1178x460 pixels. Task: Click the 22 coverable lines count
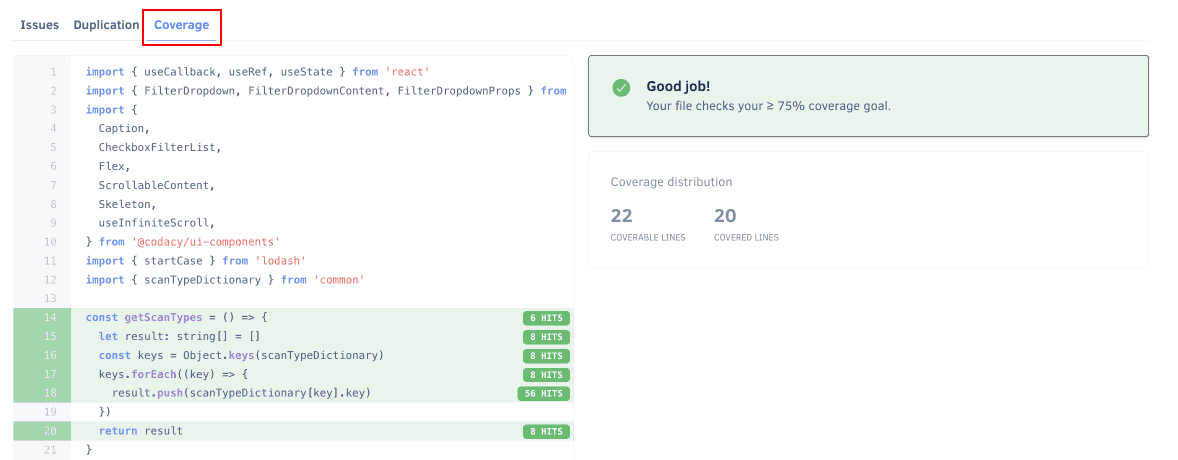621,216
